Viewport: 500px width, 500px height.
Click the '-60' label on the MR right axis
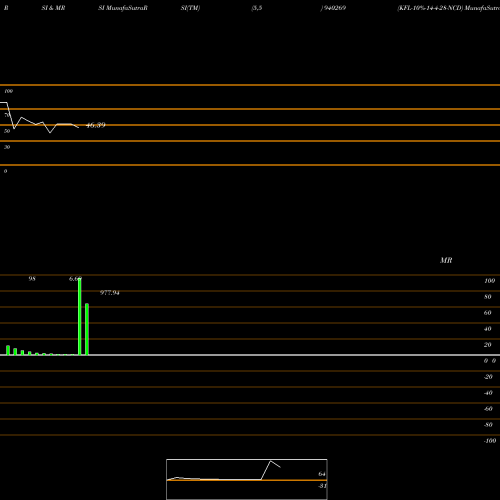coord(488,409)
